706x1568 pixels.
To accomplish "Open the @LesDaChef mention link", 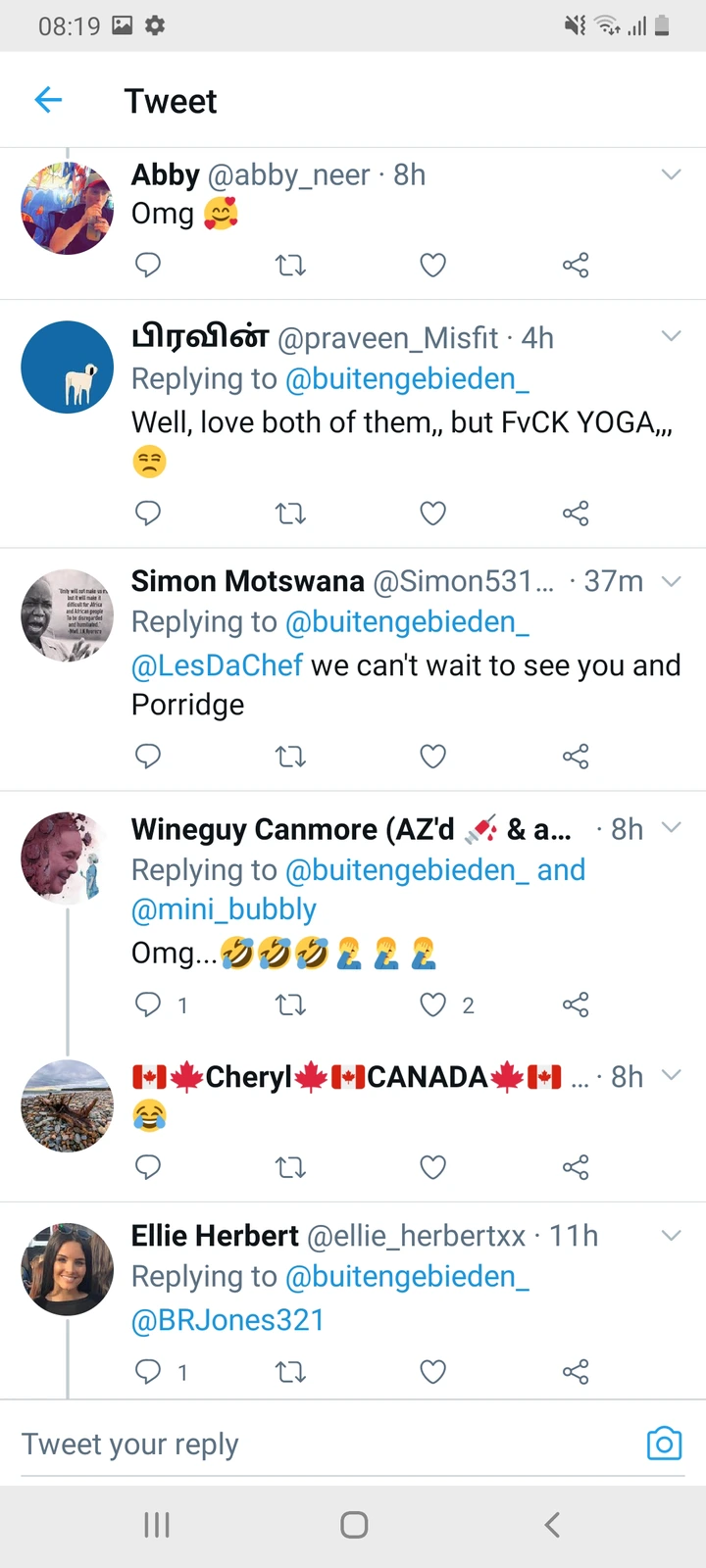I will point(217,665).
